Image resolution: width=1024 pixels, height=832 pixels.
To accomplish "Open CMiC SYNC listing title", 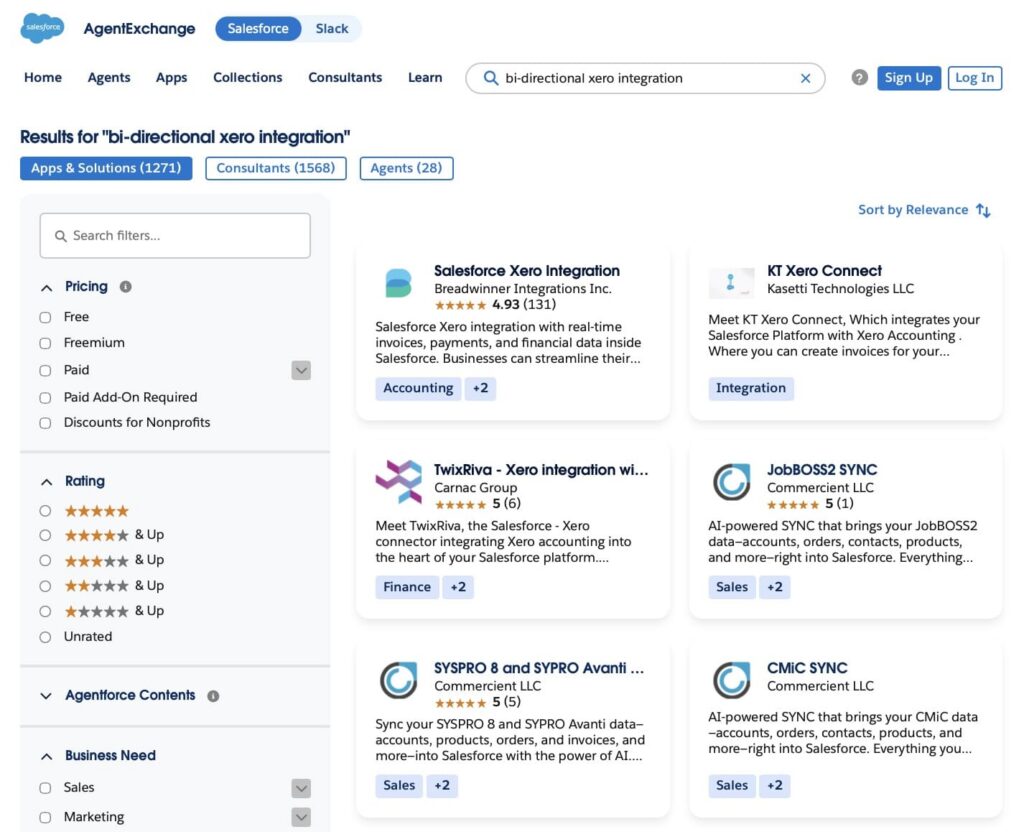I will 807,668.
